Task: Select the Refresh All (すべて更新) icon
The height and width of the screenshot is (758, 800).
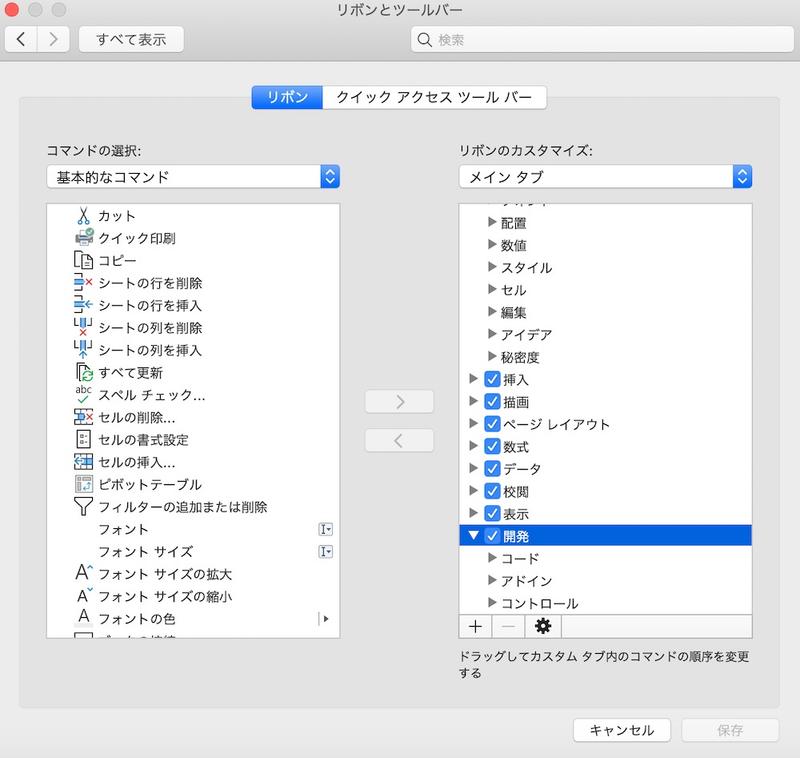Action: pos(83,372)
